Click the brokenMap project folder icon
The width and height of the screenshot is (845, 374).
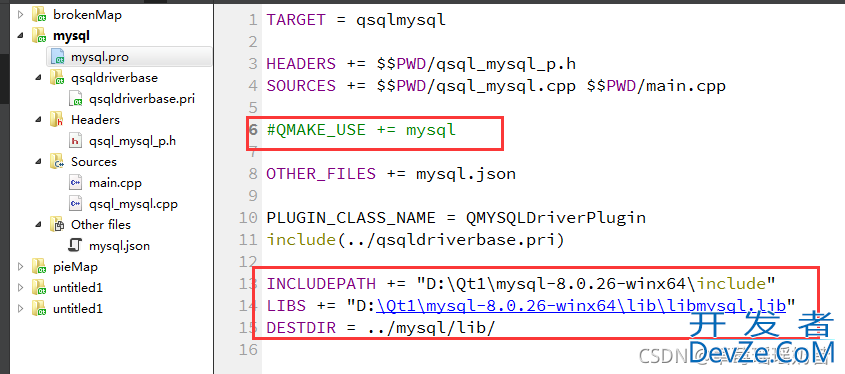point(39,15)
